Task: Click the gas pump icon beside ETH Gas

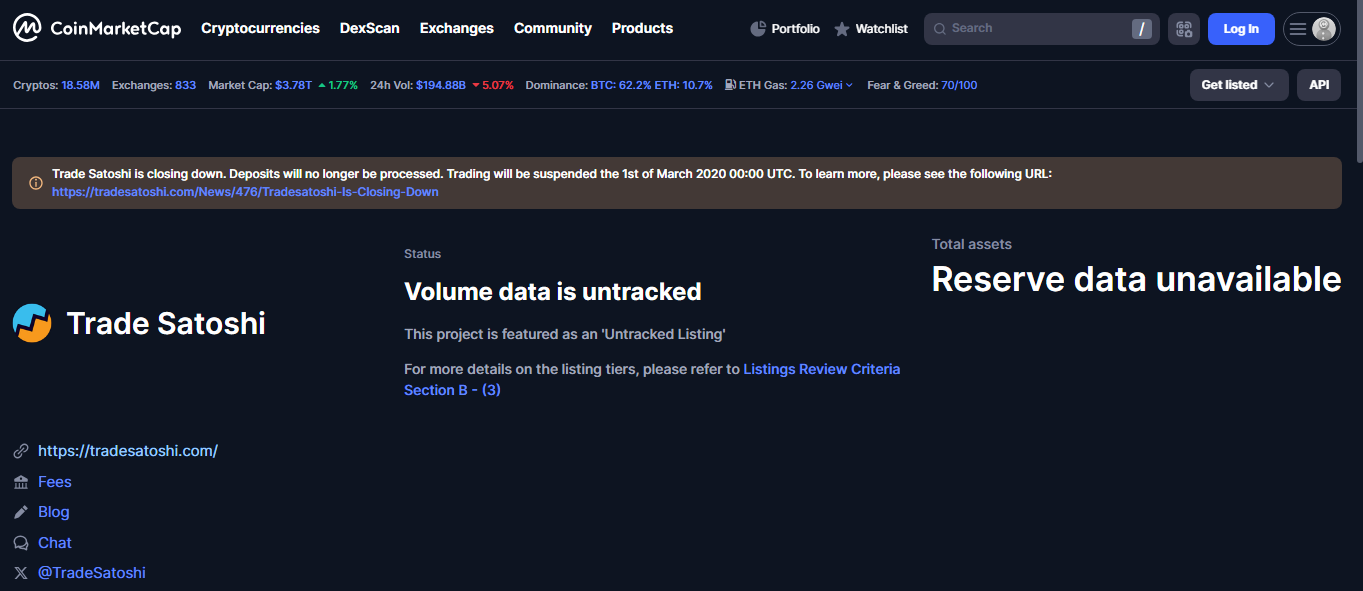Action: 731,85
